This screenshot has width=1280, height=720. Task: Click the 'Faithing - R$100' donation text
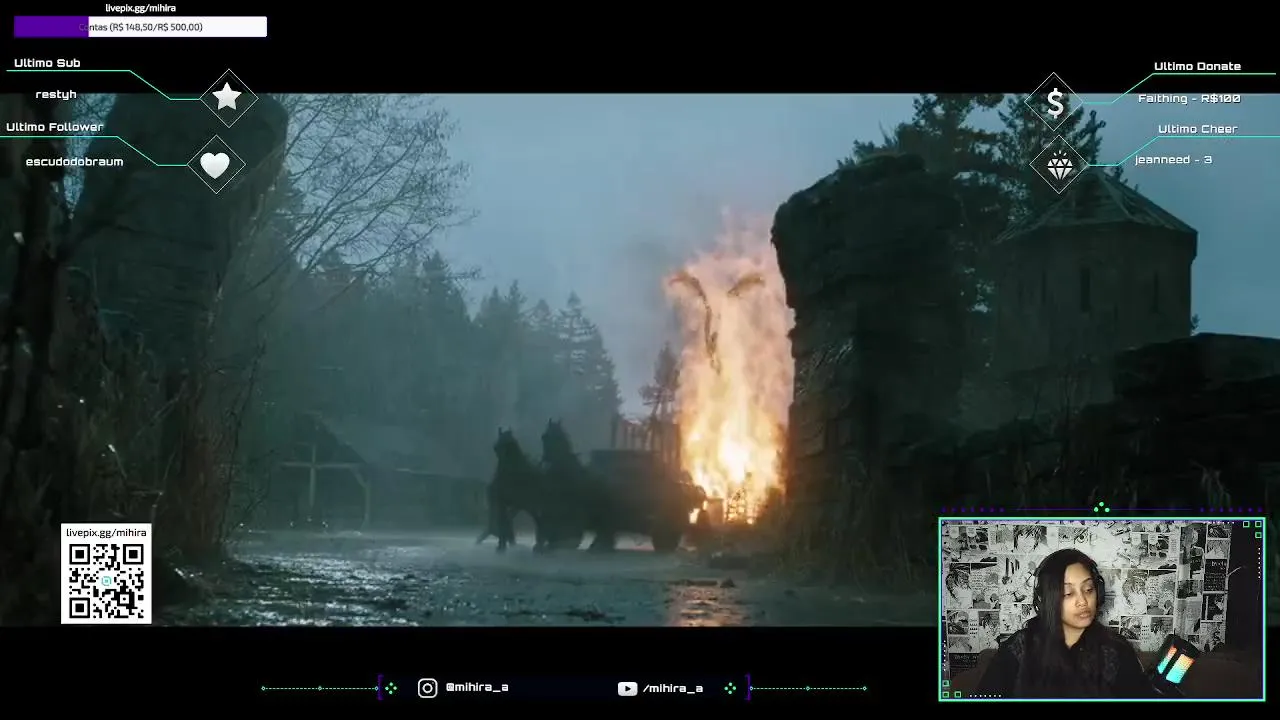click(x=1189, y=98)
